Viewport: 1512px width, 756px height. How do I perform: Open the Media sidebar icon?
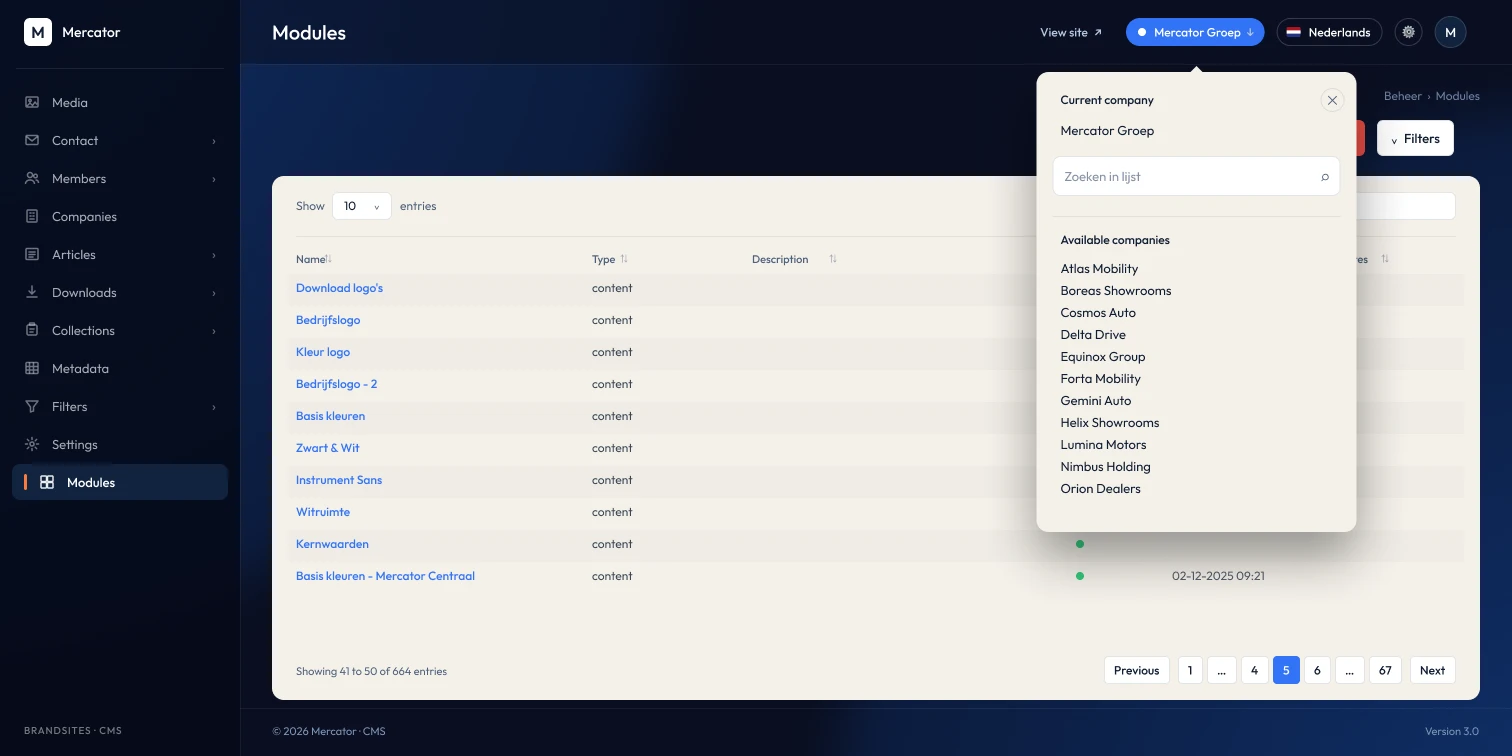tap(32, 102)
